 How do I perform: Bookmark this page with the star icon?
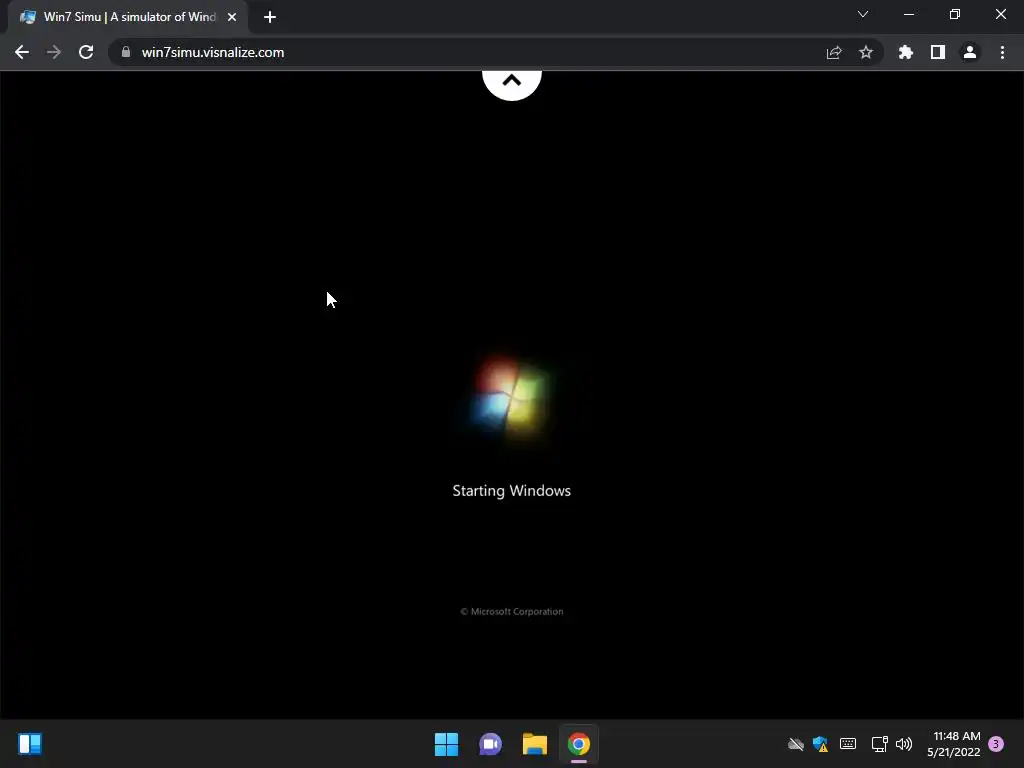coord(866,52)
